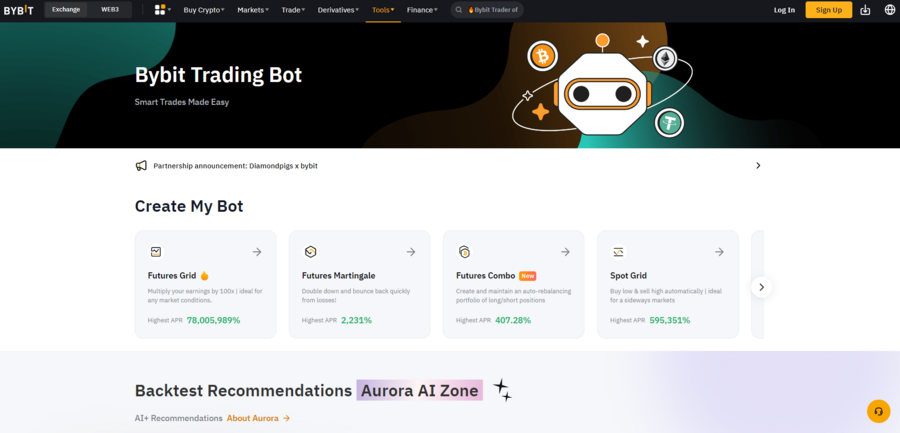Click the AI+ Recommendations label
This screenshot has height=433, width=900.
(179, 418)
